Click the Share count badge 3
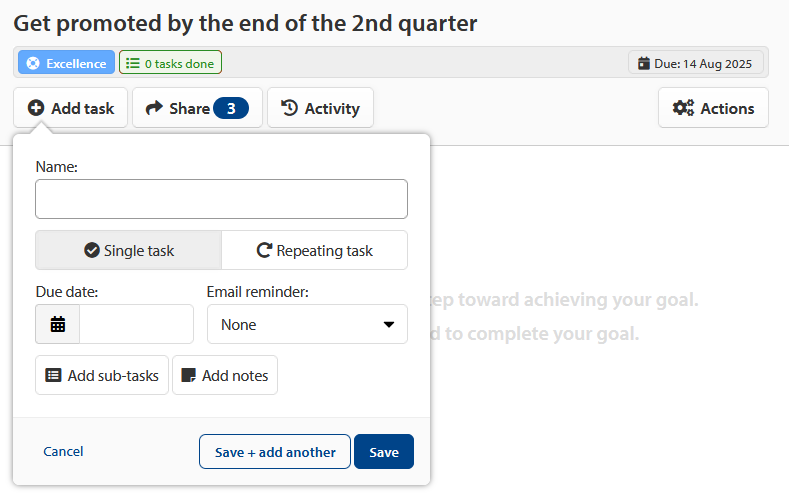 tap(231, 108)
